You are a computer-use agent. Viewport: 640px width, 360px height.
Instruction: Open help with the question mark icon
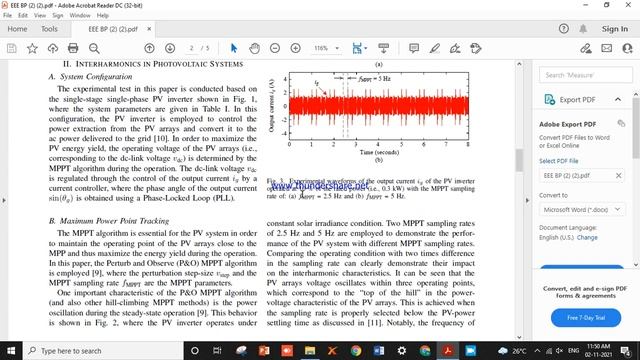pyautogui.click(x=564, y=29)
